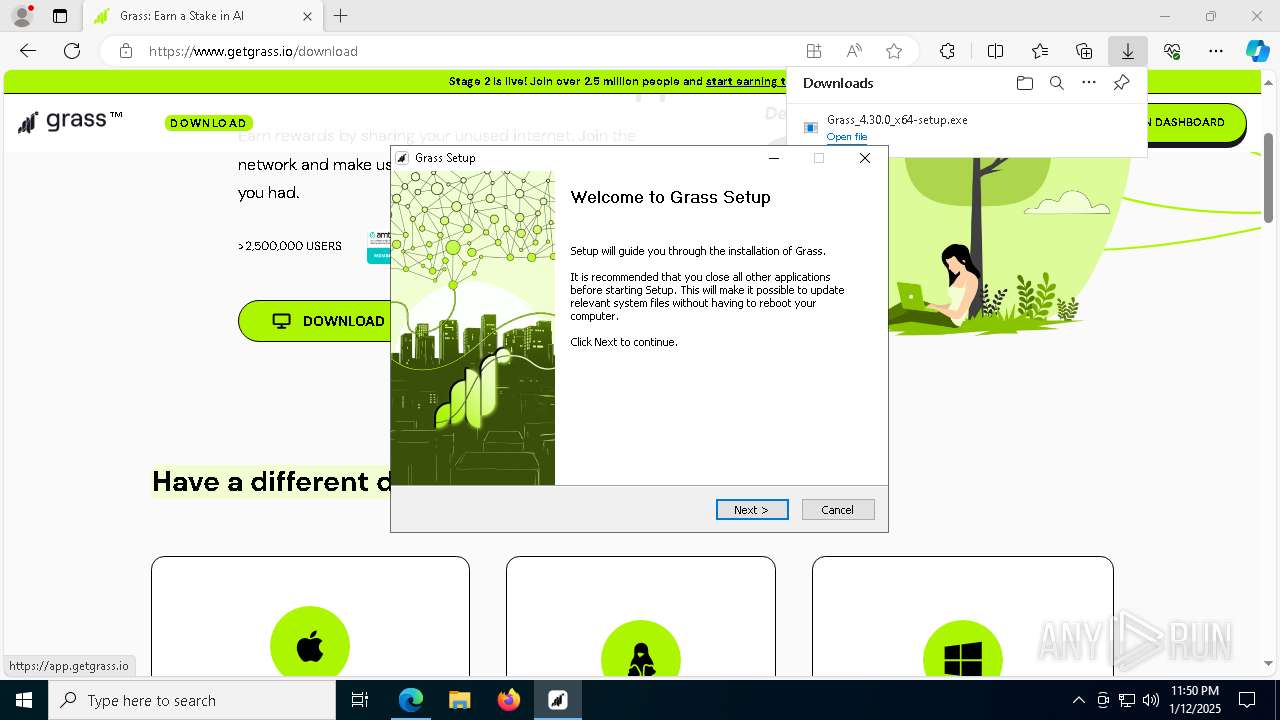Screen dimensions: 1280x720
Task: Open Microsoft Edge from taskbar
Action: pyautogui.click(x=411, y=700)
